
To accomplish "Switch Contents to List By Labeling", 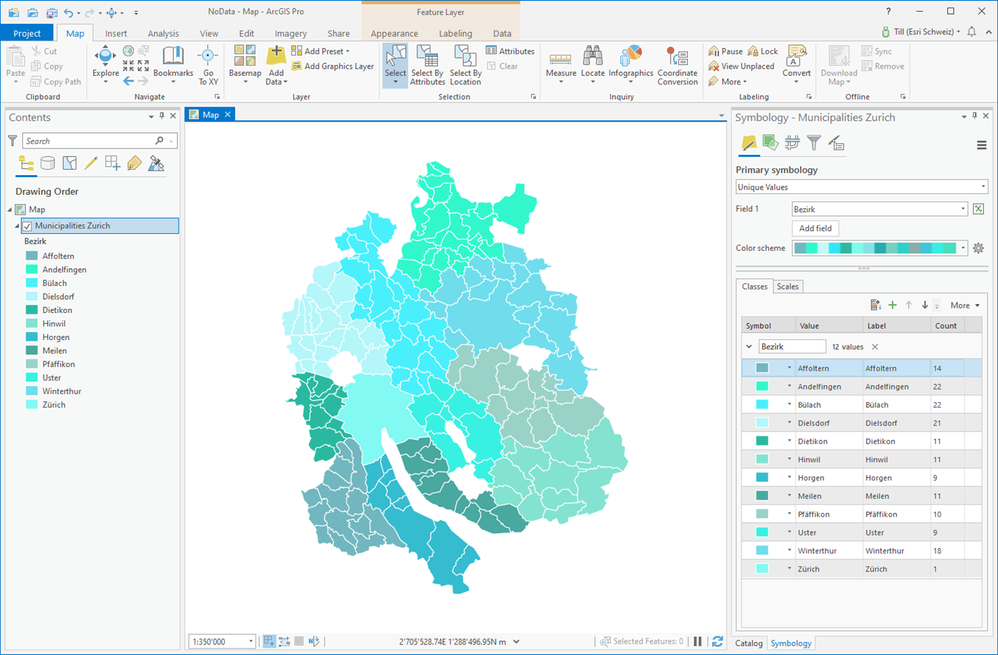I will coord(134,164).
